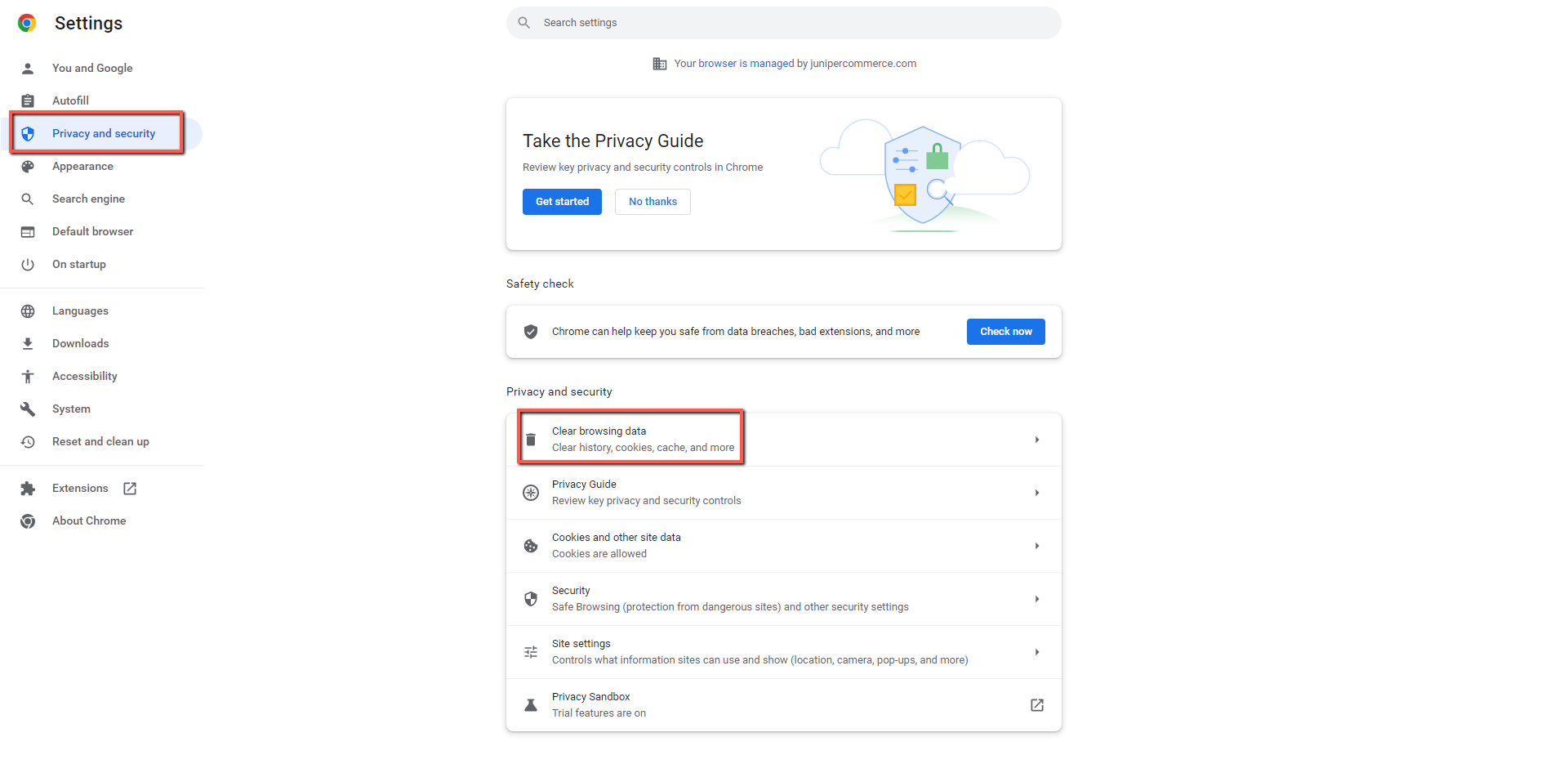
Task: Open the Search engine settings section
Action: pos(88,199)
